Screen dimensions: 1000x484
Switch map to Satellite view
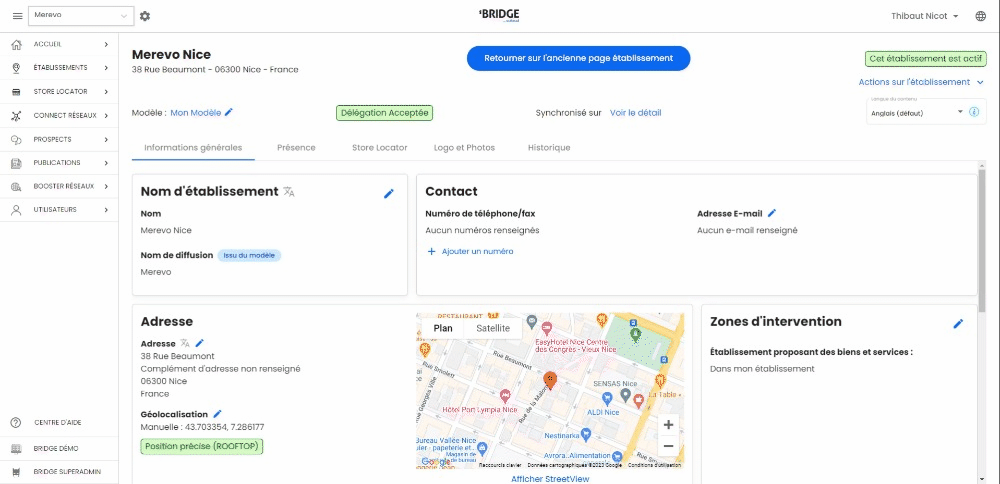tap(492, 328)
